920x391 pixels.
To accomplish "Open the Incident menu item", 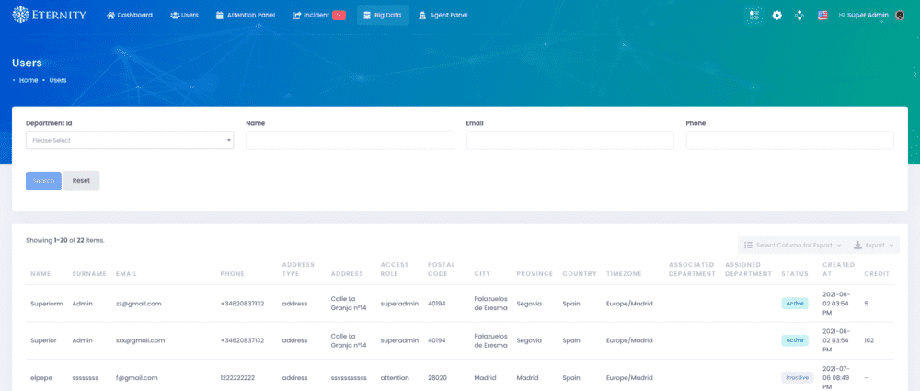I will [x=319, y=15].
